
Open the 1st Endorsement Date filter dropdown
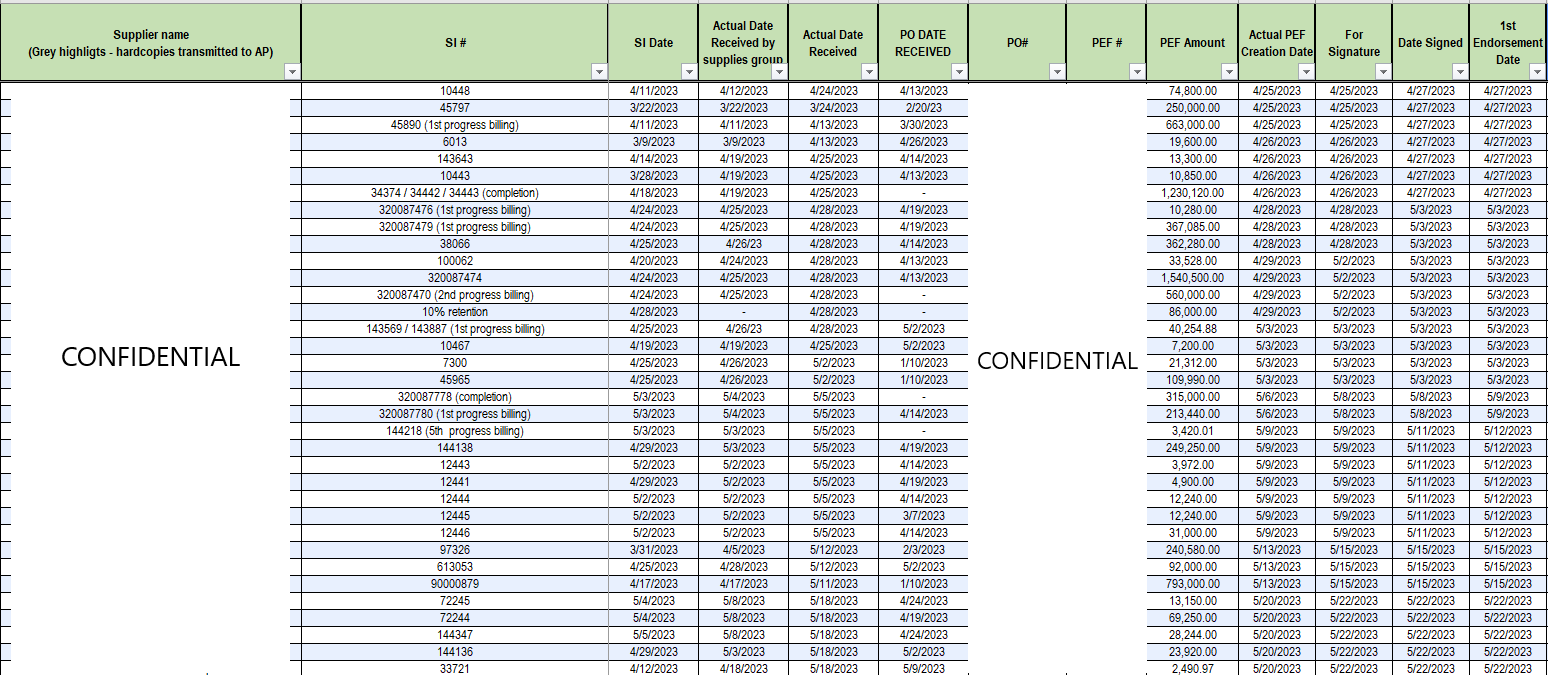(1538, 72)
